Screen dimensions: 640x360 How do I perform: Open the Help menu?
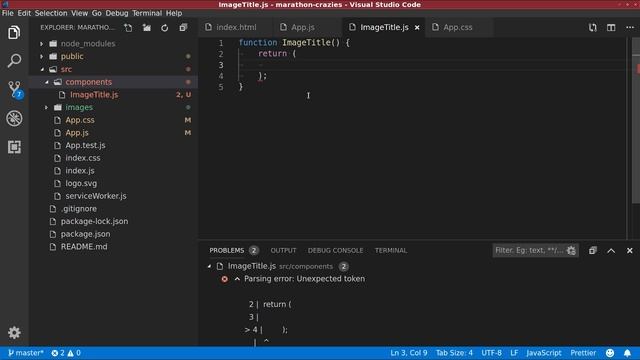174,13
